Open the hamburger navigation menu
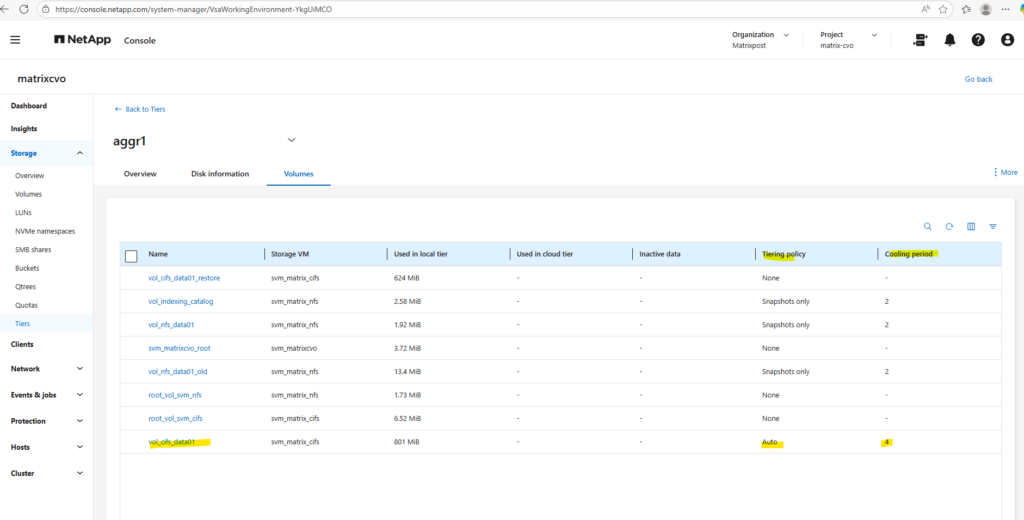 [x=15, y=40]
